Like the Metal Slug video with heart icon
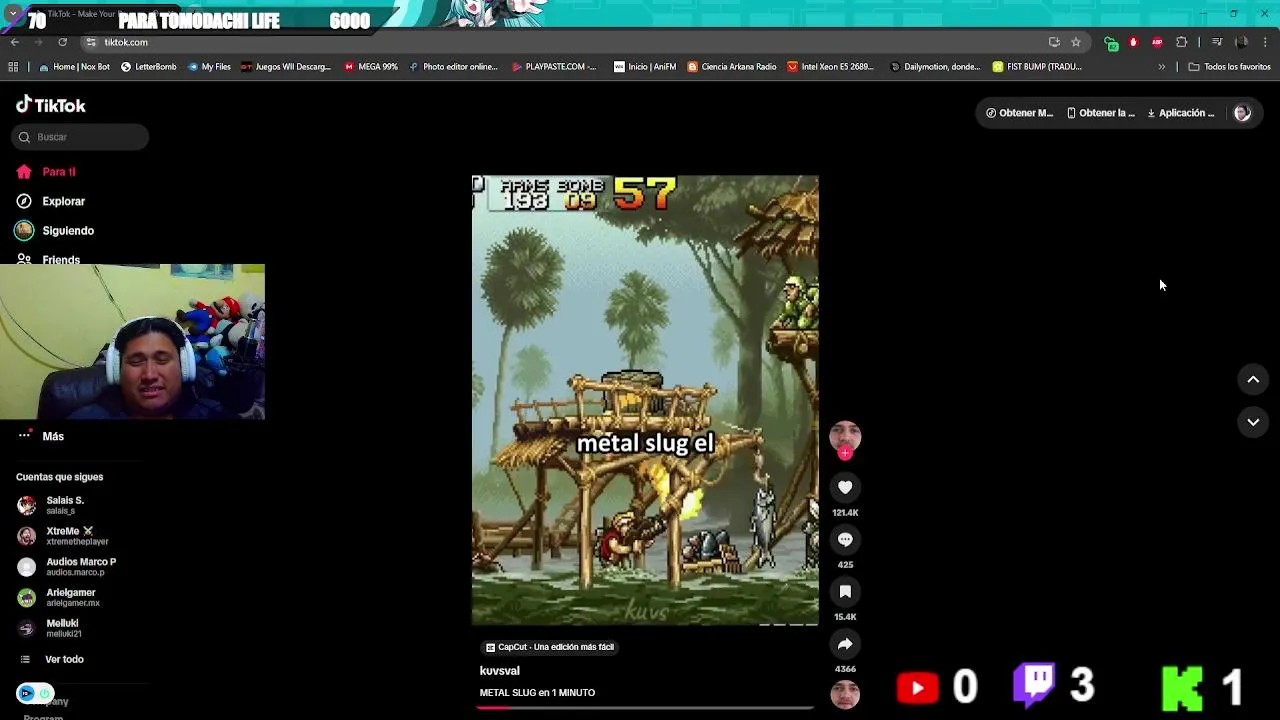The image size is (1280, 720). point(845,487)
